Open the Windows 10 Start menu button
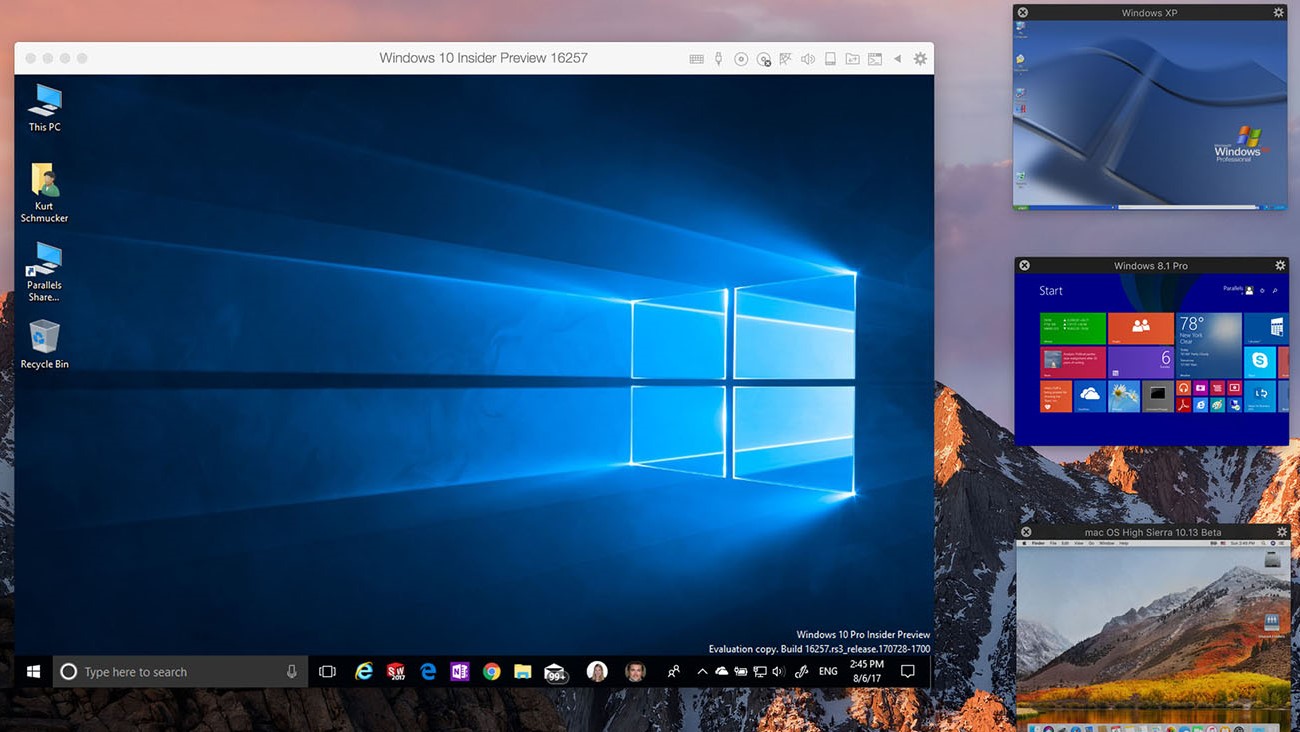 click(33, 672)
